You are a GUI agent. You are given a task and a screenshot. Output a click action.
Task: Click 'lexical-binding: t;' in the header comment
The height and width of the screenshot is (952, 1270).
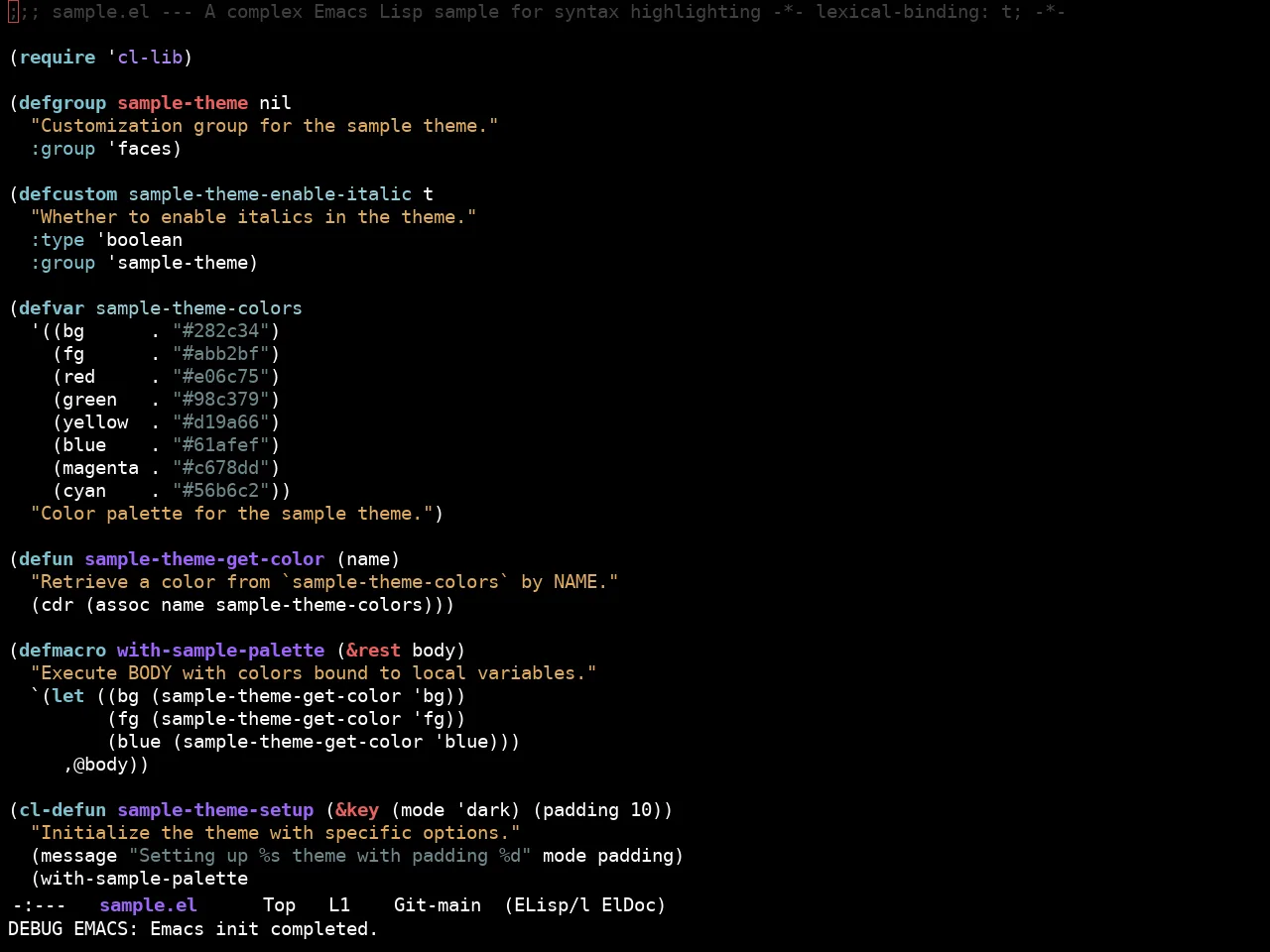pos(920,12)
